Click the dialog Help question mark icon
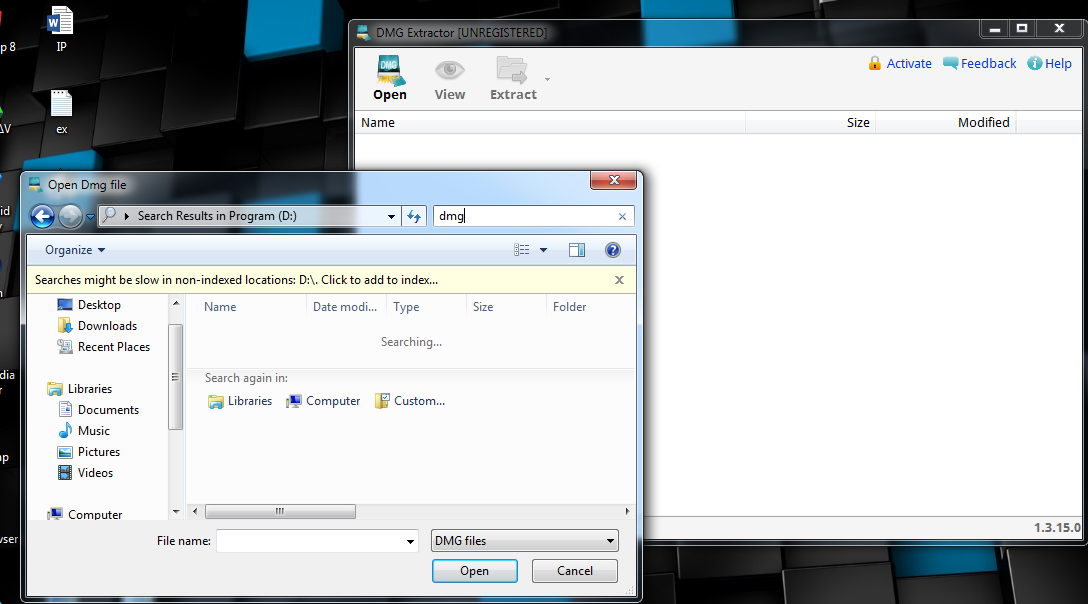 point(613,250)
